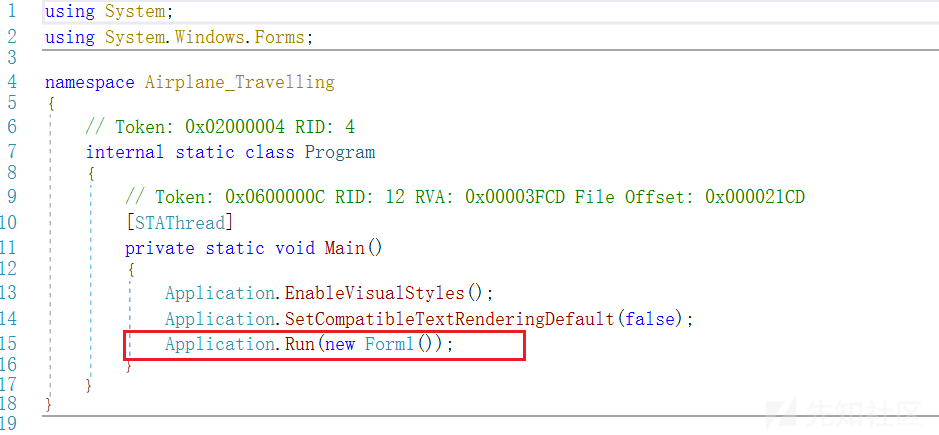The width and height of the screenshot is (939, 435).
Task: Click the RVA value 0x00003FCD
Action: point(514,197)
